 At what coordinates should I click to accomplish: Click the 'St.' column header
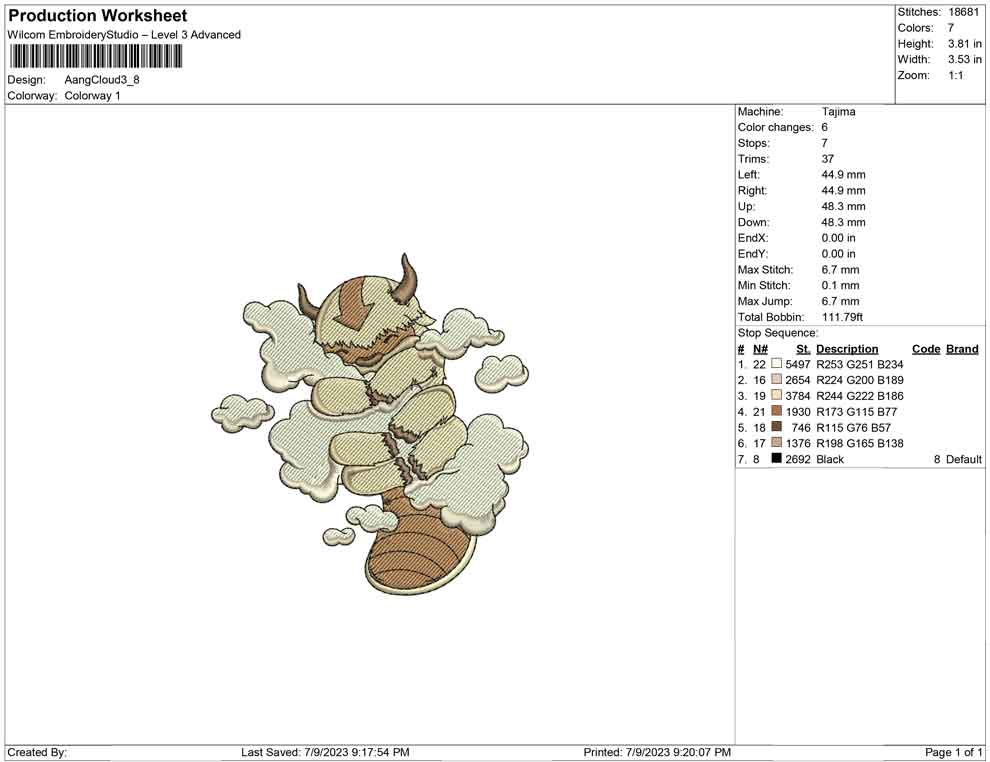[x=802, y=349]
